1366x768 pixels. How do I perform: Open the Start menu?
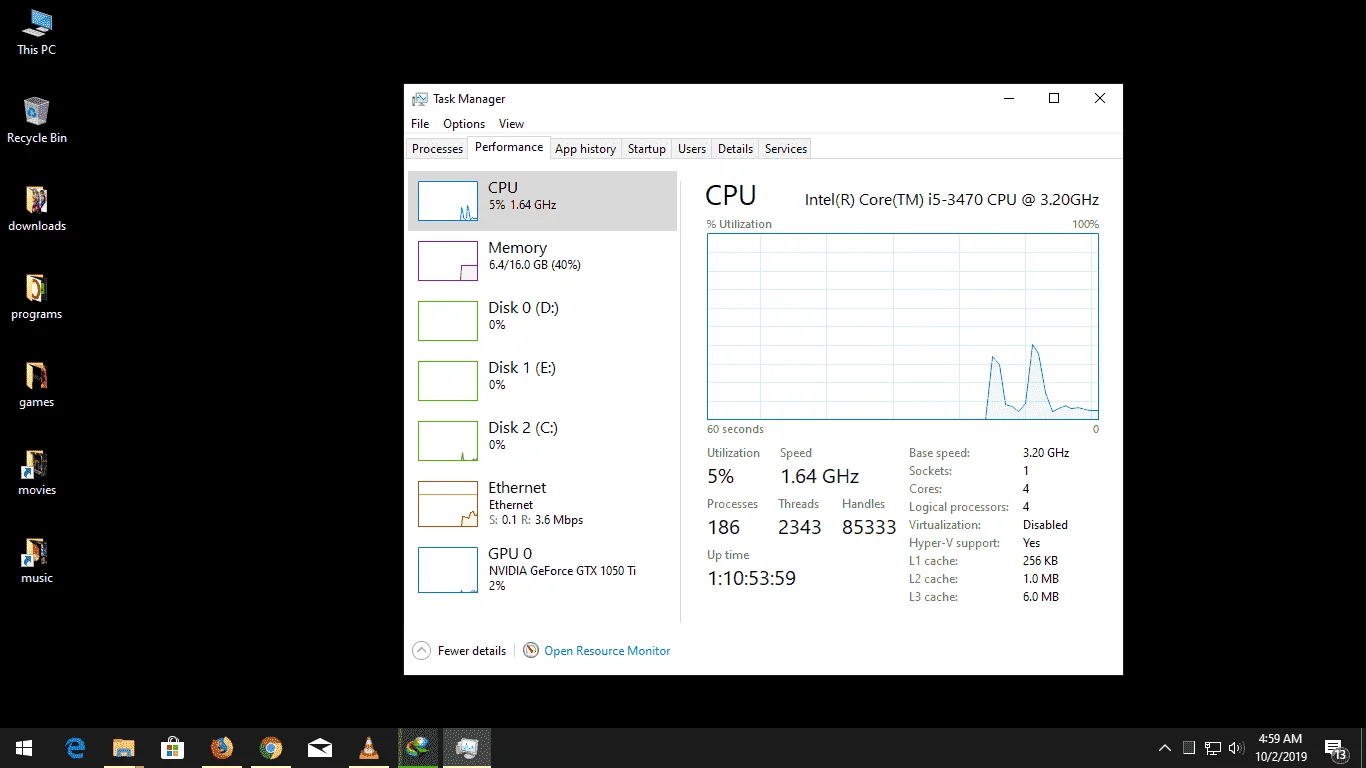tap(24, 748)
